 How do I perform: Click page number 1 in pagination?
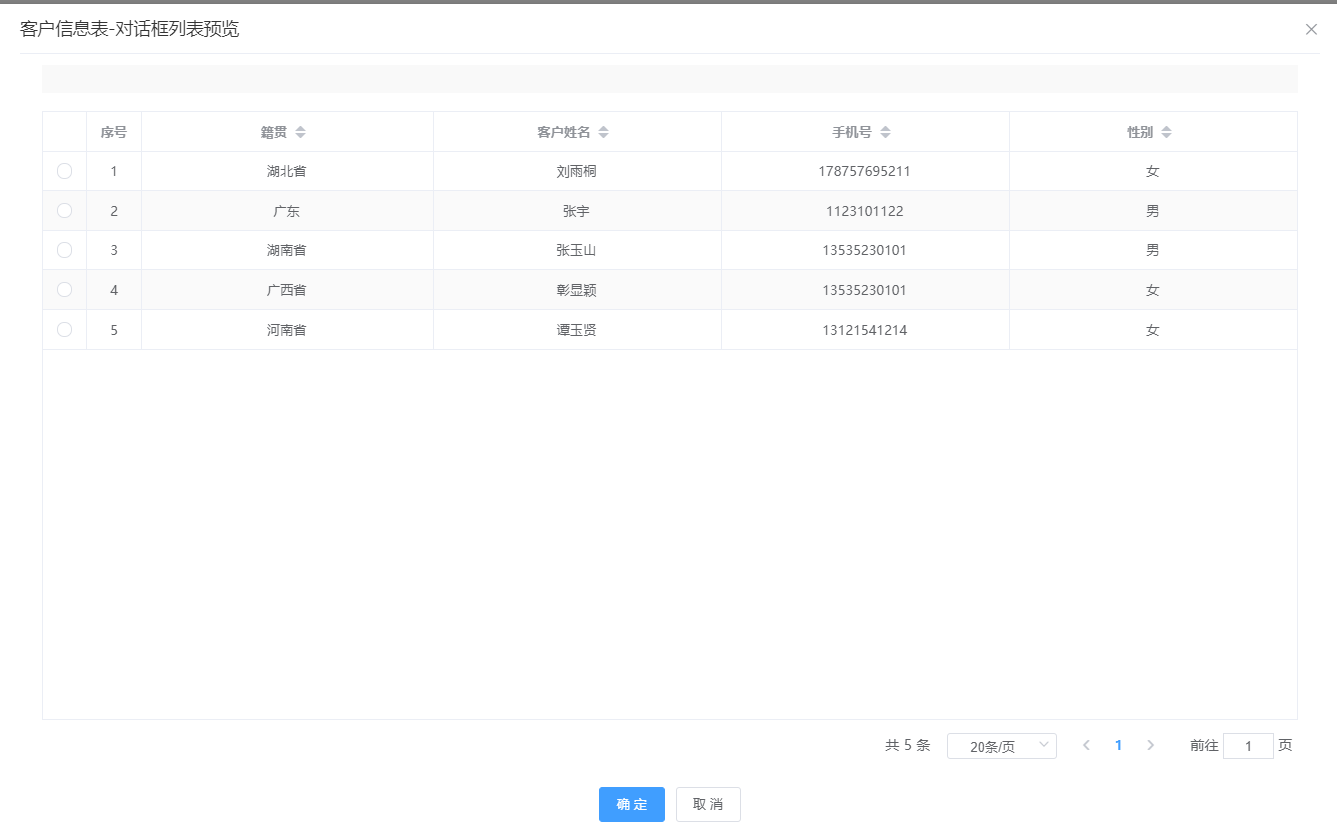pyautogui.click(x=1118, y=745)
